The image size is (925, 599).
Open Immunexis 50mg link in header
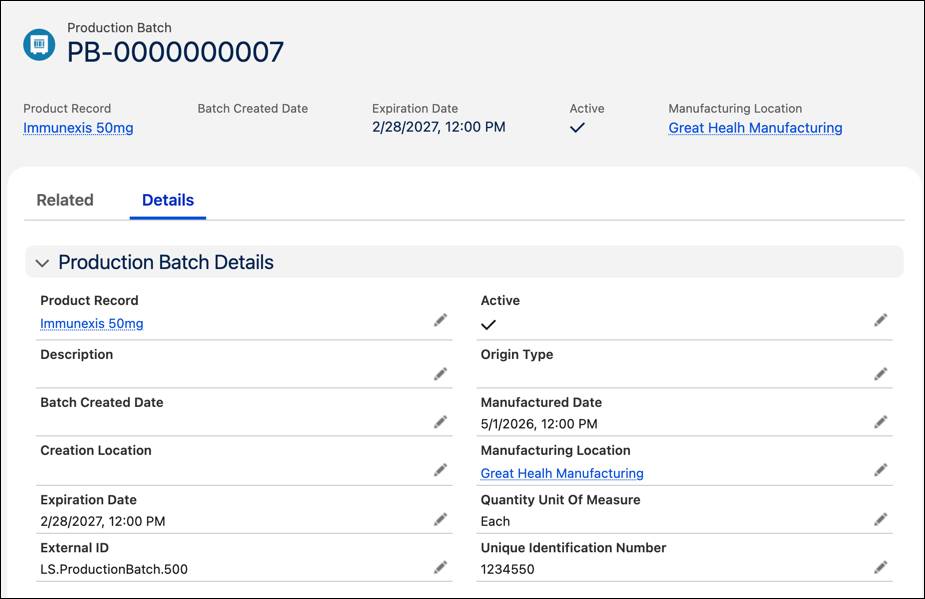(78, 128)
